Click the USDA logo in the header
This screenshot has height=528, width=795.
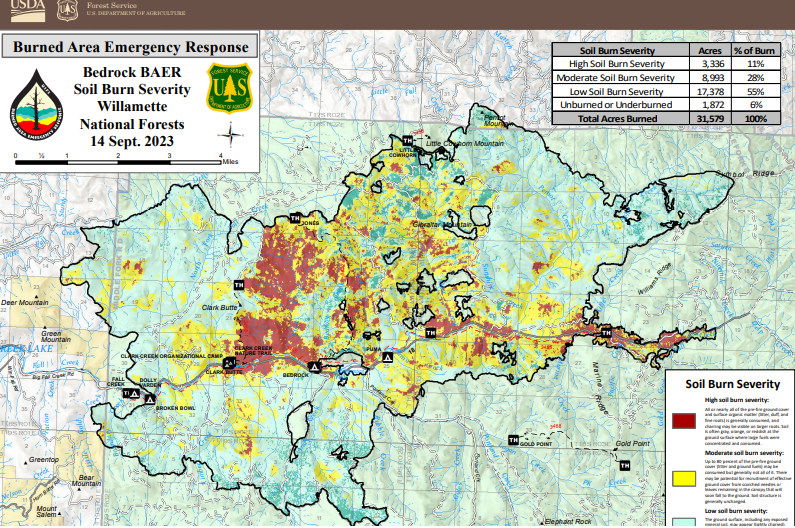click(28, 9)
